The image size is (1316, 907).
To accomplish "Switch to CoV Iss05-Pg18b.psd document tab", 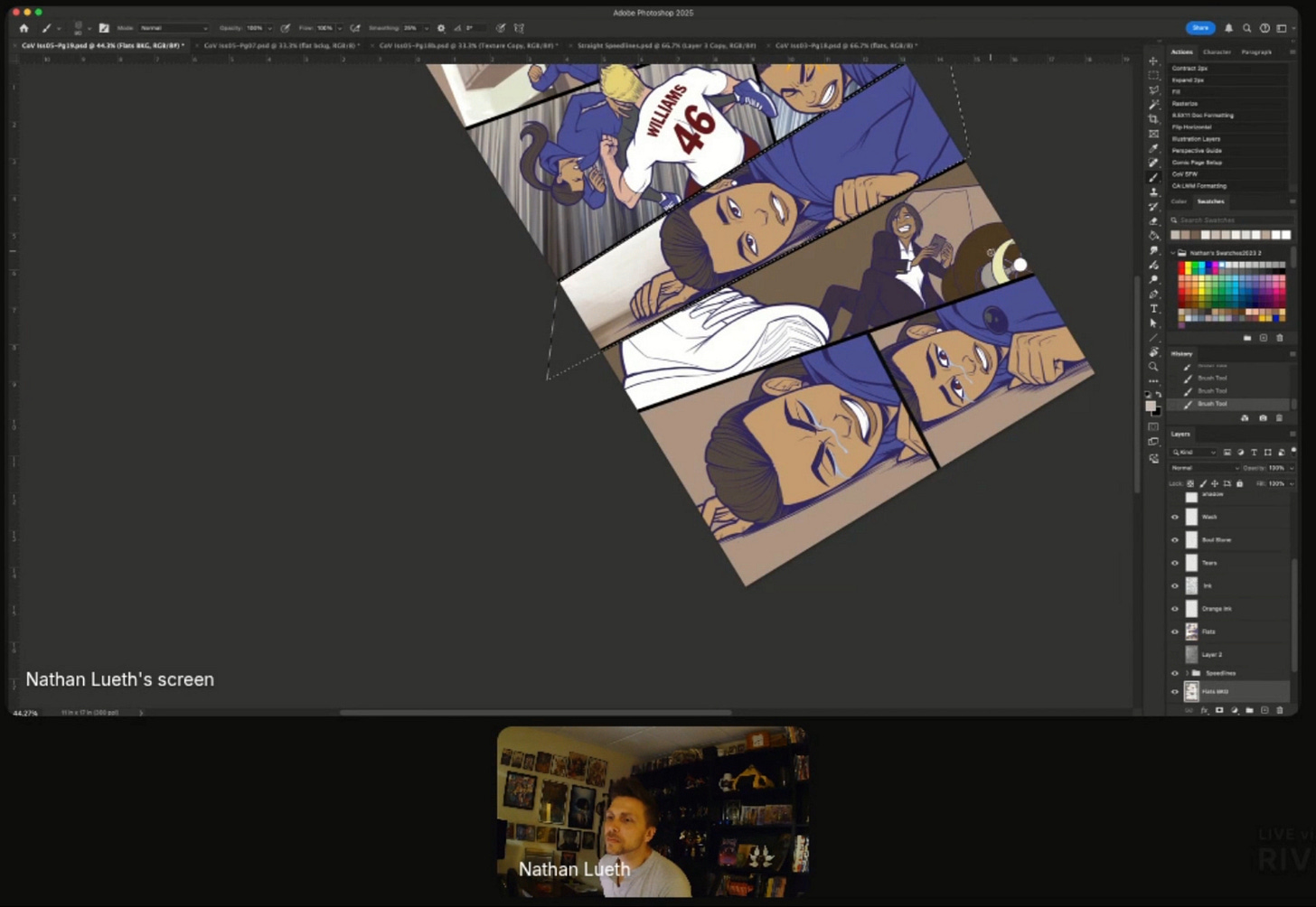I will pyautogui.click(x=468, y=45).
